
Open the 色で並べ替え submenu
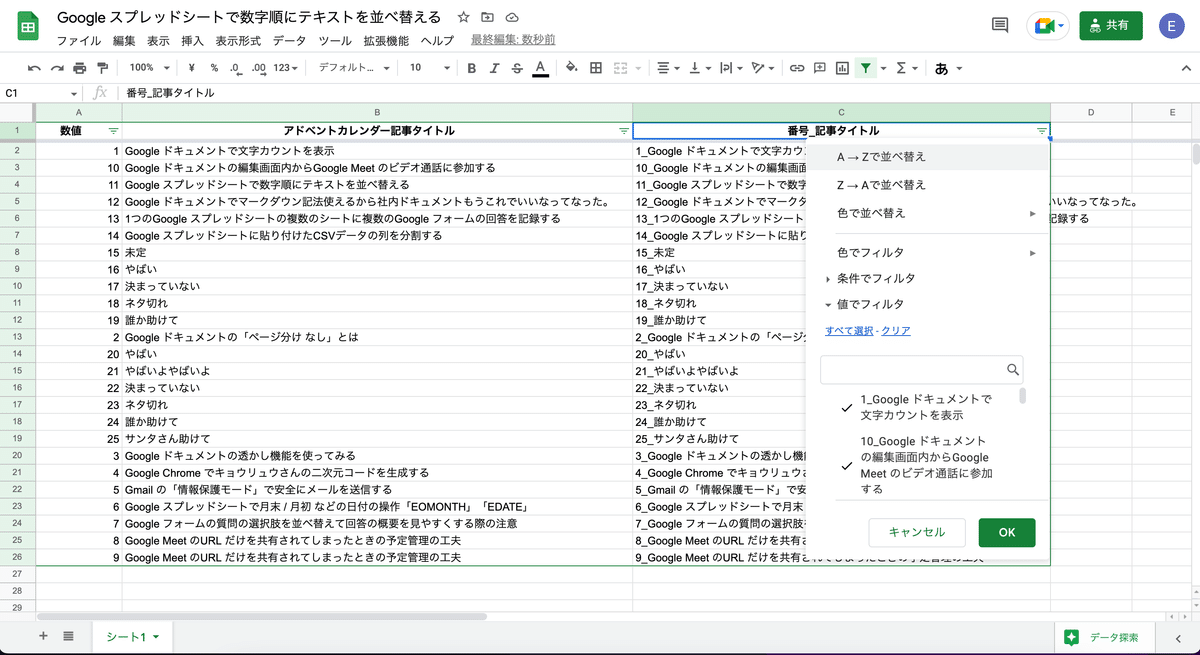pyautogui.click(x=927, y=213)
